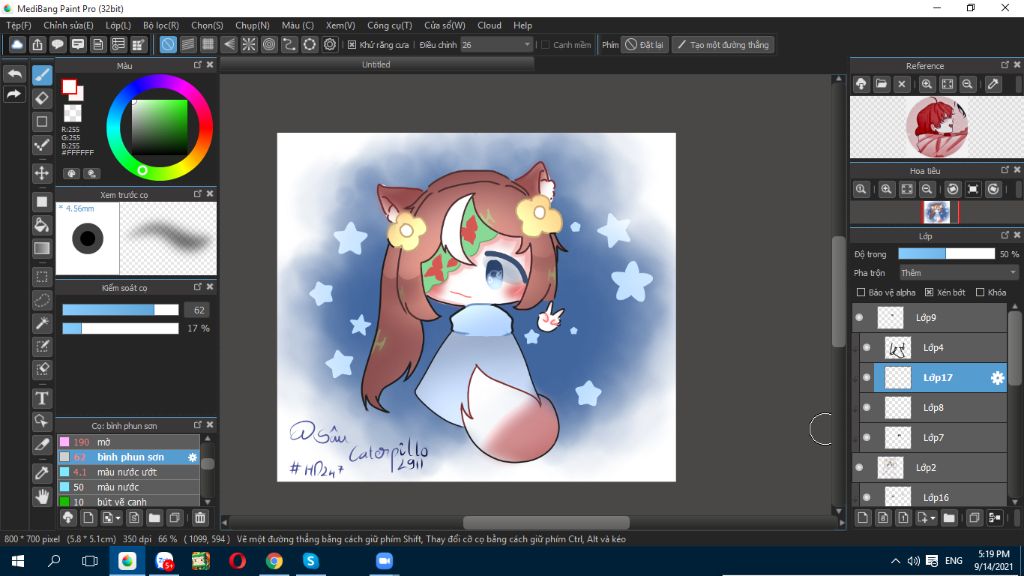Open Tệp(F) menu
This screenshot has height=576, width=1024.
coord(19,25)
